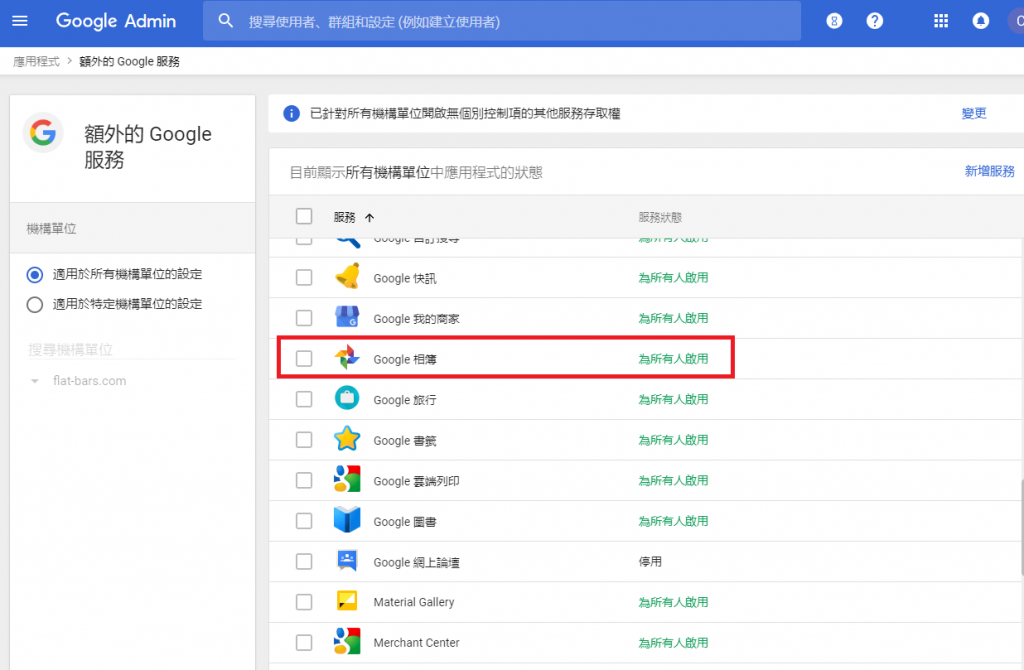Open the Google apps grid

click(x=941, y=21)
